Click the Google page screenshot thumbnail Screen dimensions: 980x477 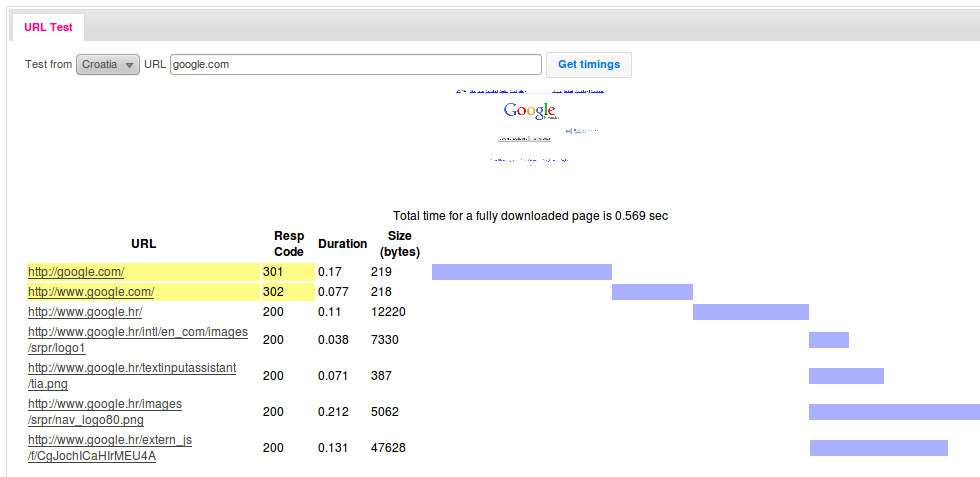tap(530, 126)
